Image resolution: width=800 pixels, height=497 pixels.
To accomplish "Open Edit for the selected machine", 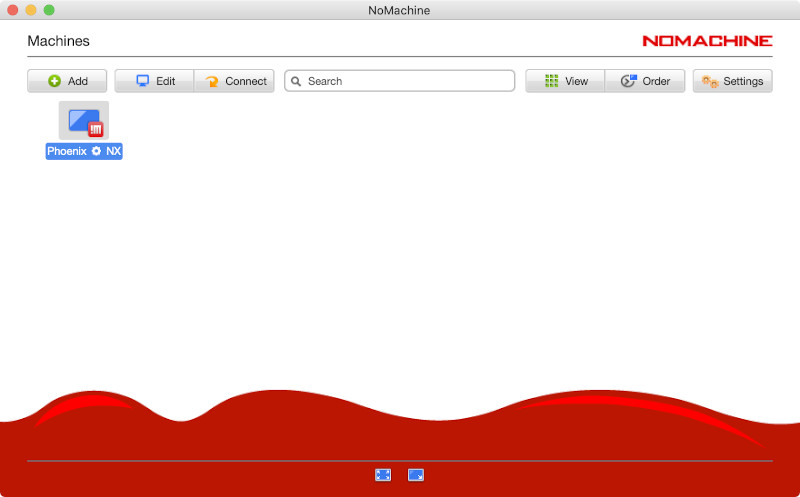I will [154, 81].
